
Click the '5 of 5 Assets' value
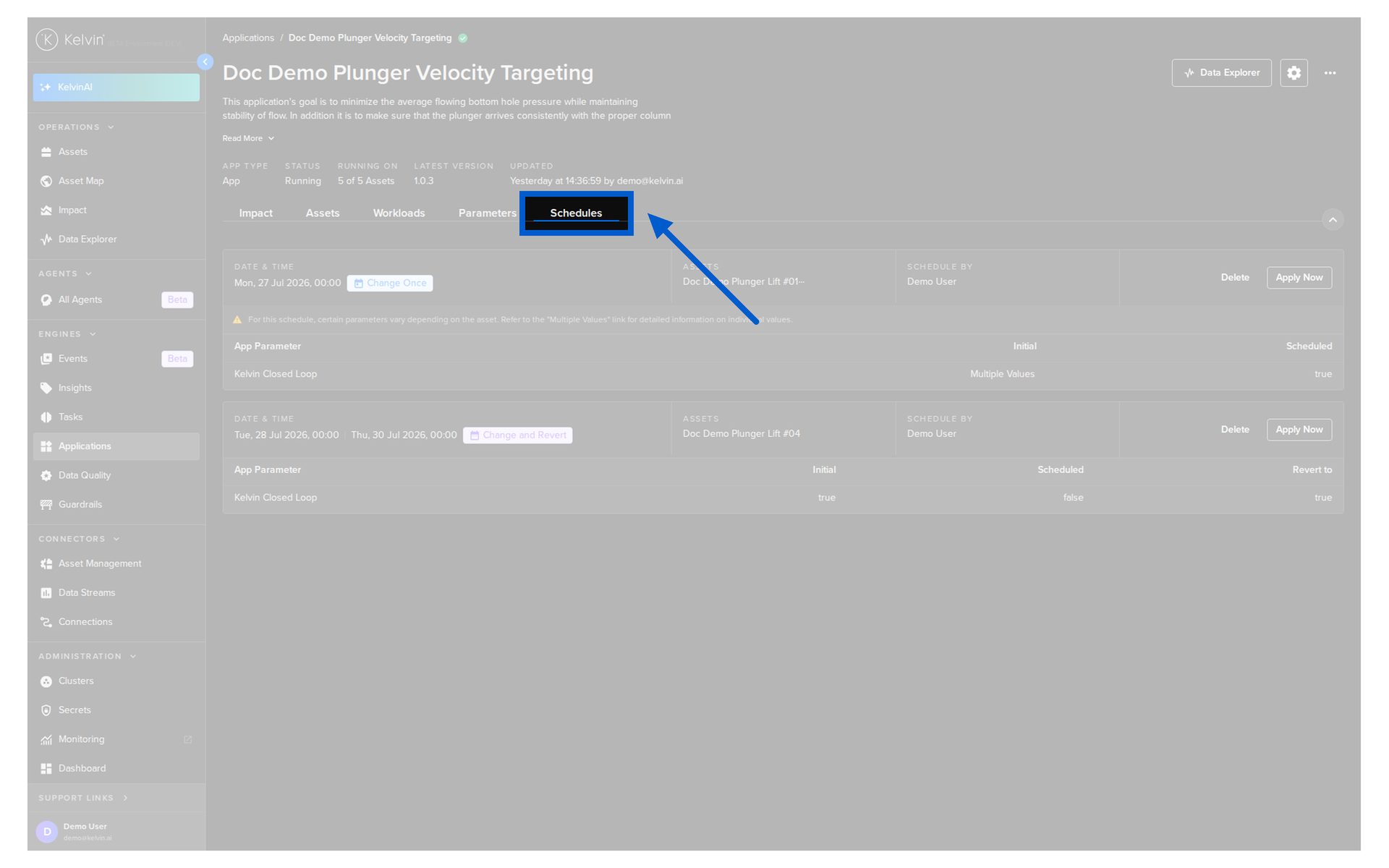(x=366, y=181)
